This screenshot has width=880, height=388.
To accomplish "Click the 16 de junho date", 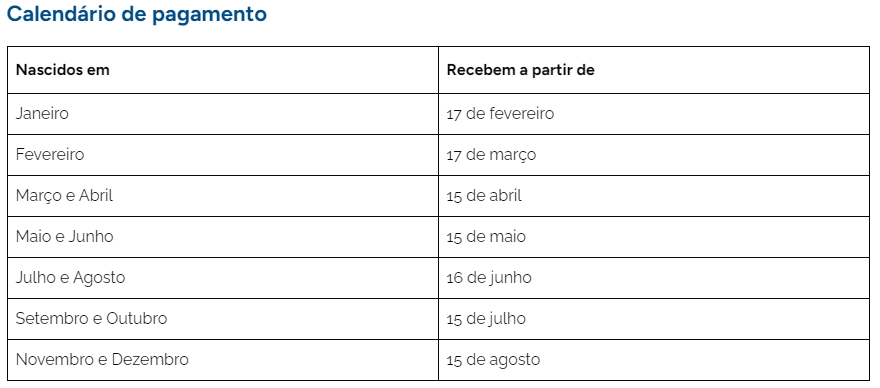I will pyautogui.click(x=489, y=278).
